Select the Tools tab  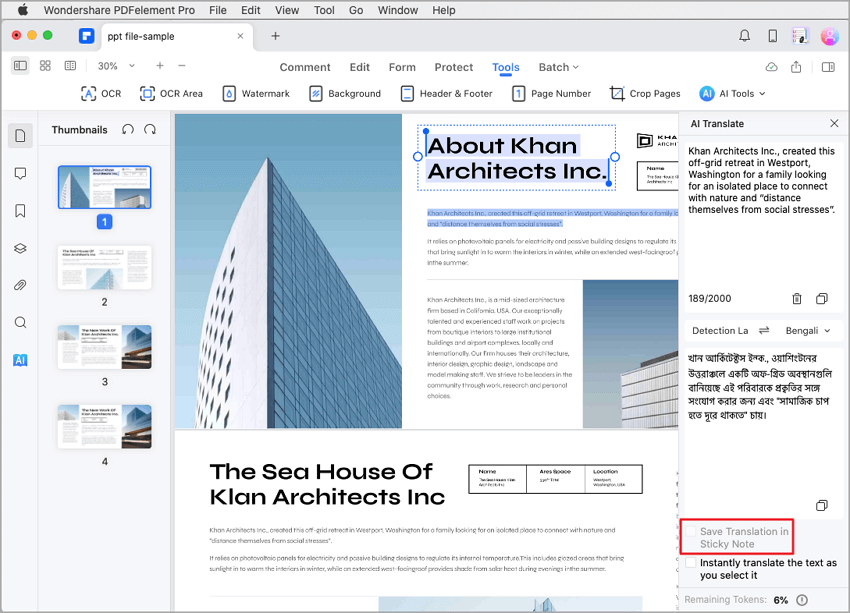(x=506, y=67)
